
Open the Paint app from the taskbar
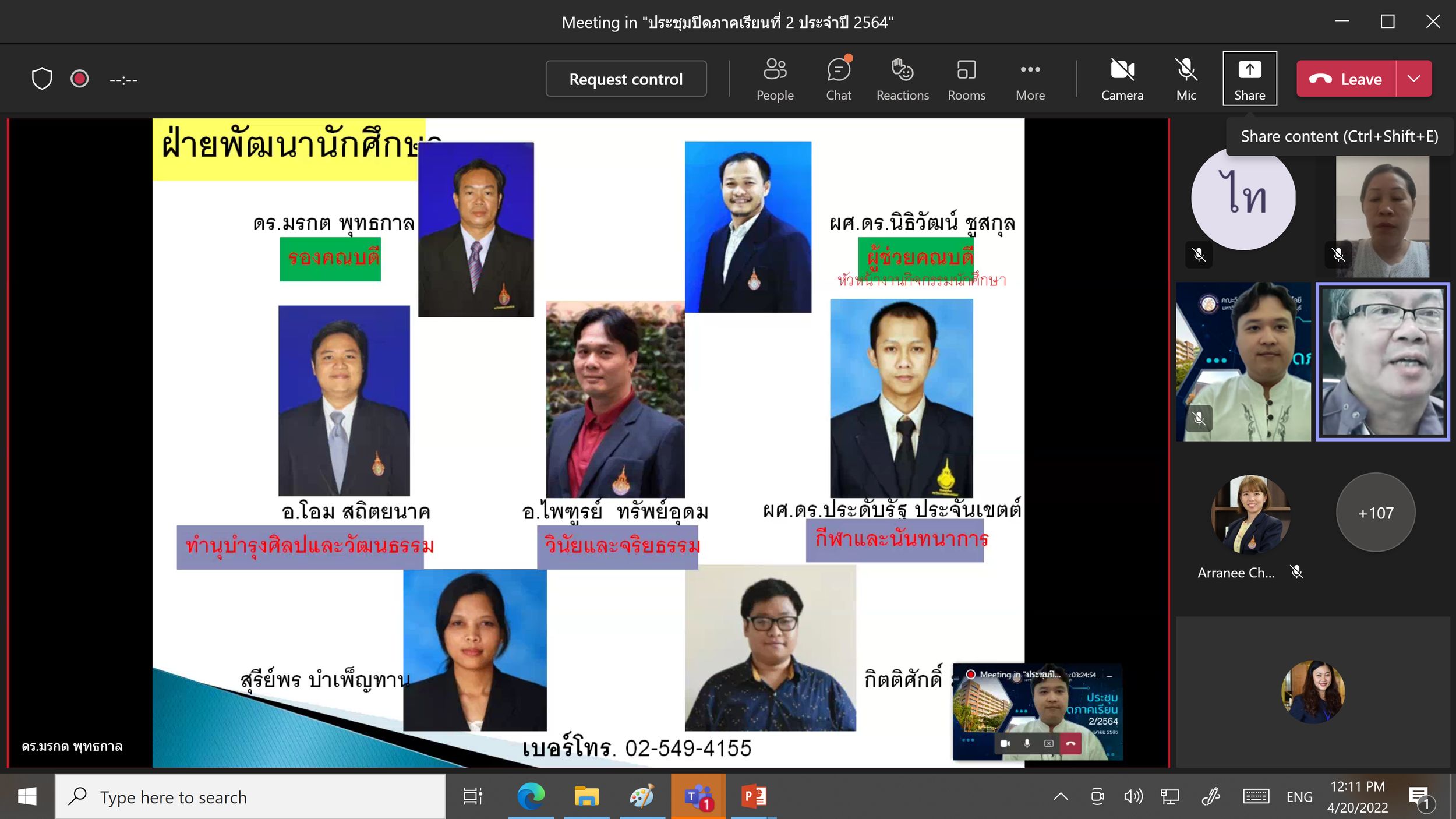pyautogui.click(x=642, y=797)
